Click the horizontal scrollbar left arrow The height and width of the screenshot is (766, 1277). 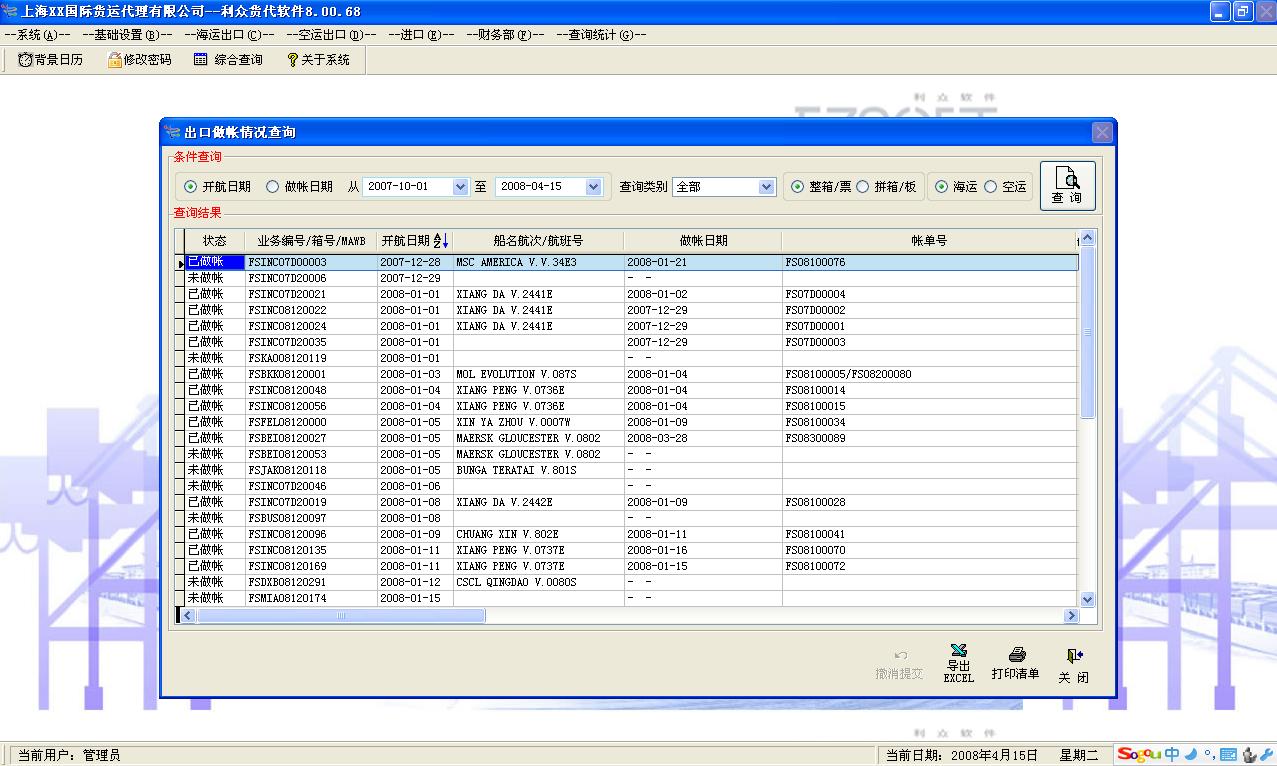click(186, 616)
